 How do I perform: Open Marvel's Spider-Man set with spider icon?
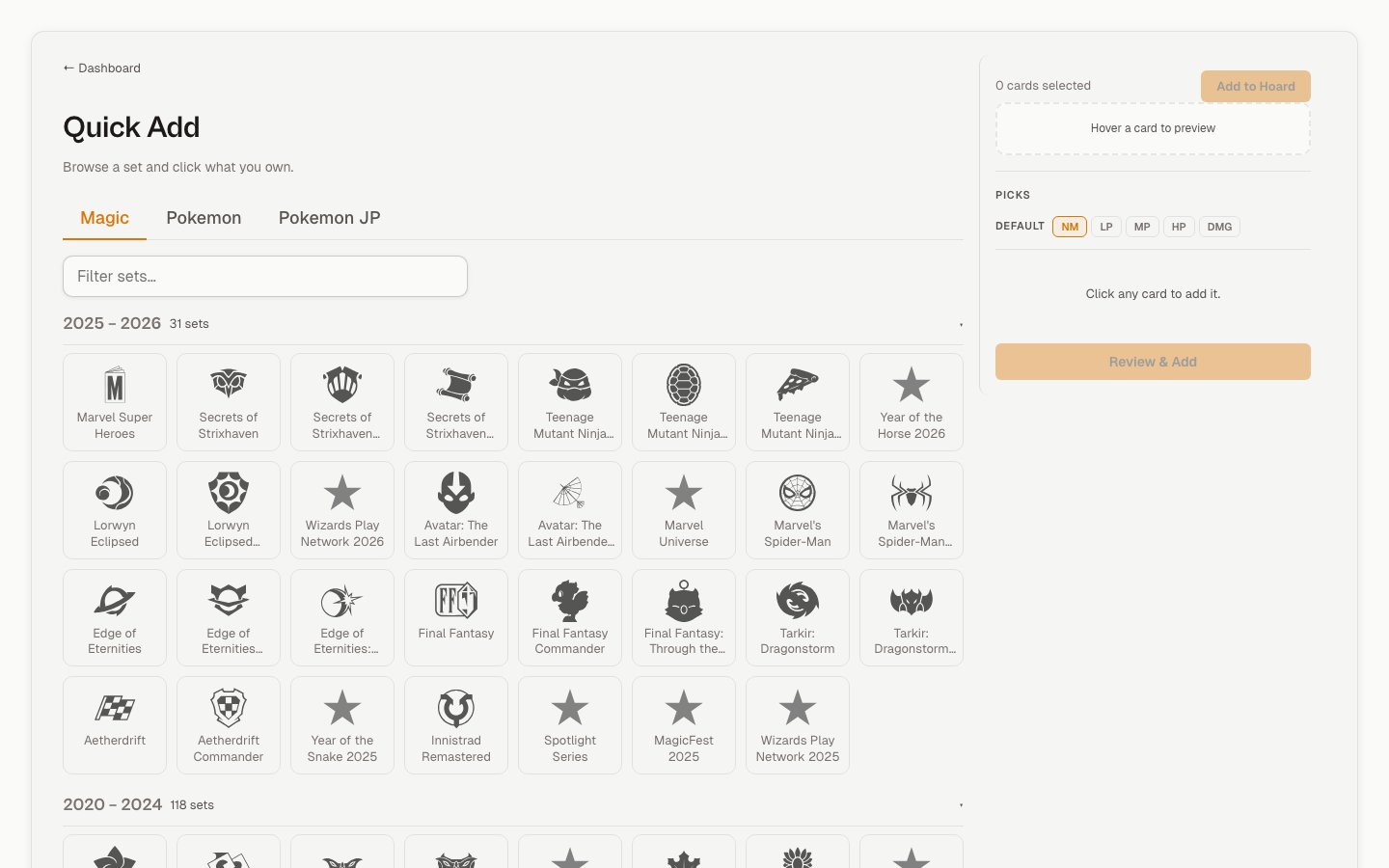[x=912, y=510]
